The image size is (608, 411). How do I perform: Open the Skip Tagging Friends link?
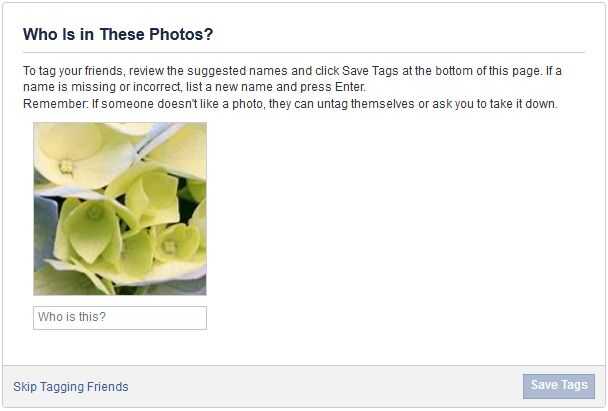point(71,387)
